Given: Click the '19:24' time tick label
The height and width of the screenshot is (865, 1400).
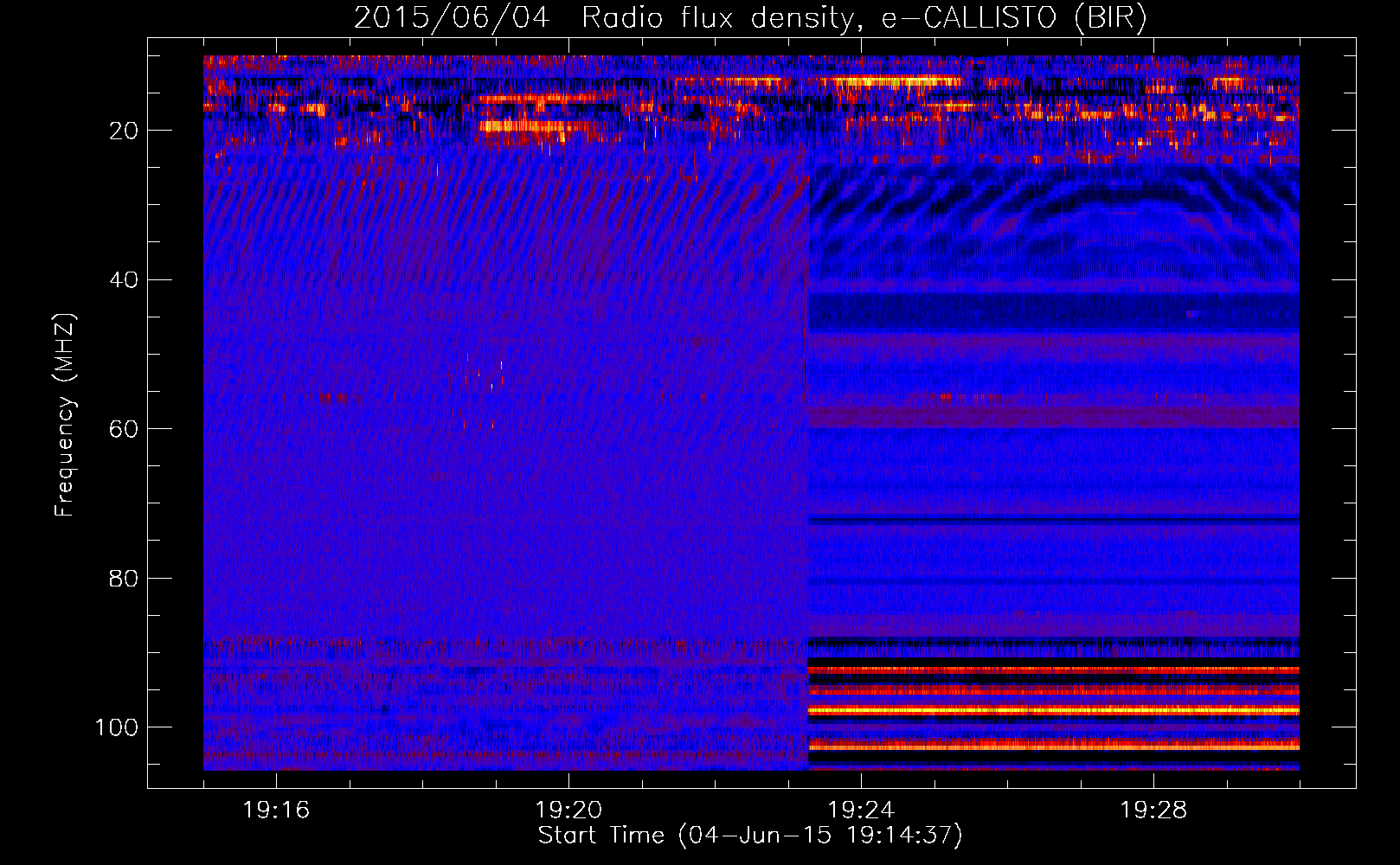Looking at the screenshot, I should [x=861, y=811].
